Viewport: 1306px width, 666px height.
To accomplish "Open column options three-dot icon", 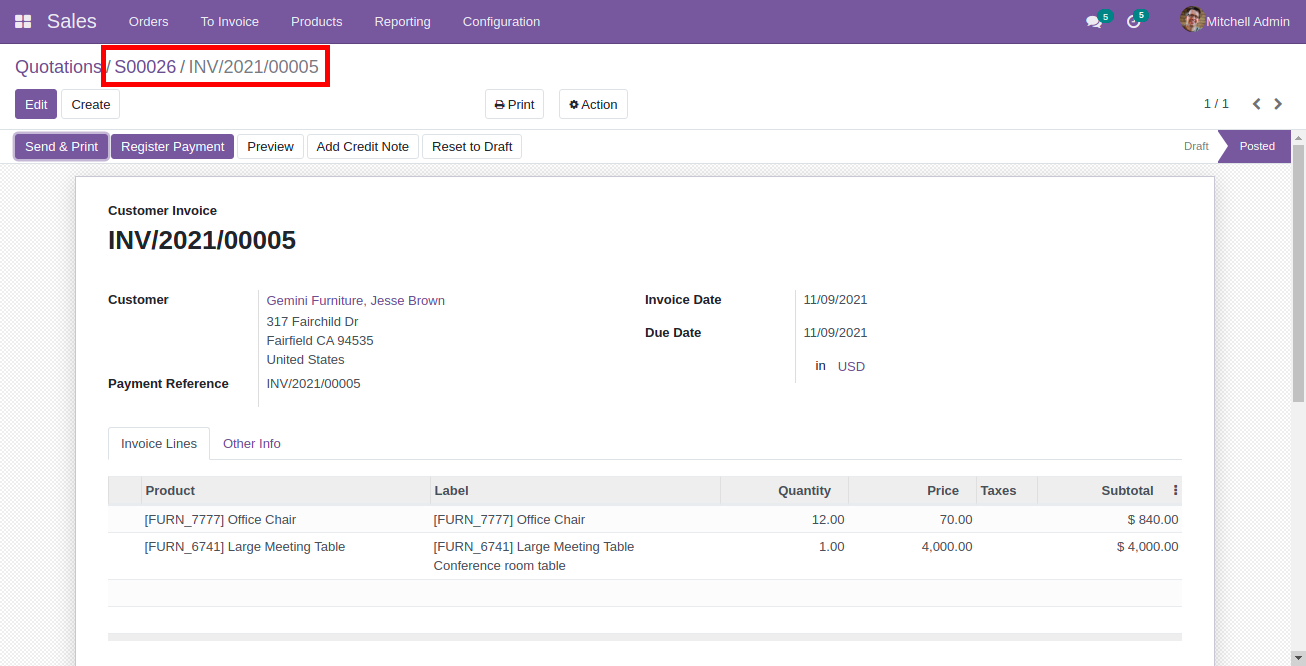I will (1175, 491).
